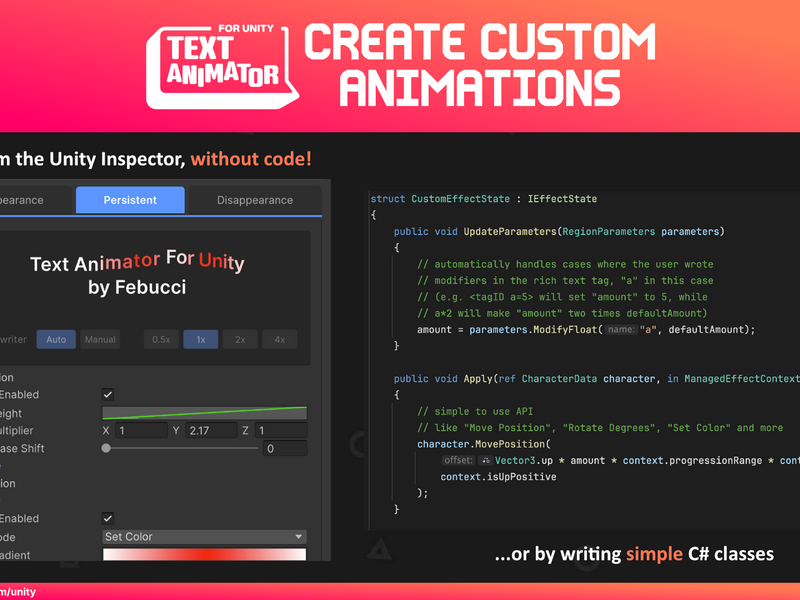Screen dimensions: 800x600
Task: Open the Set Color mode dropdown
Action: [x=205, y=537]
